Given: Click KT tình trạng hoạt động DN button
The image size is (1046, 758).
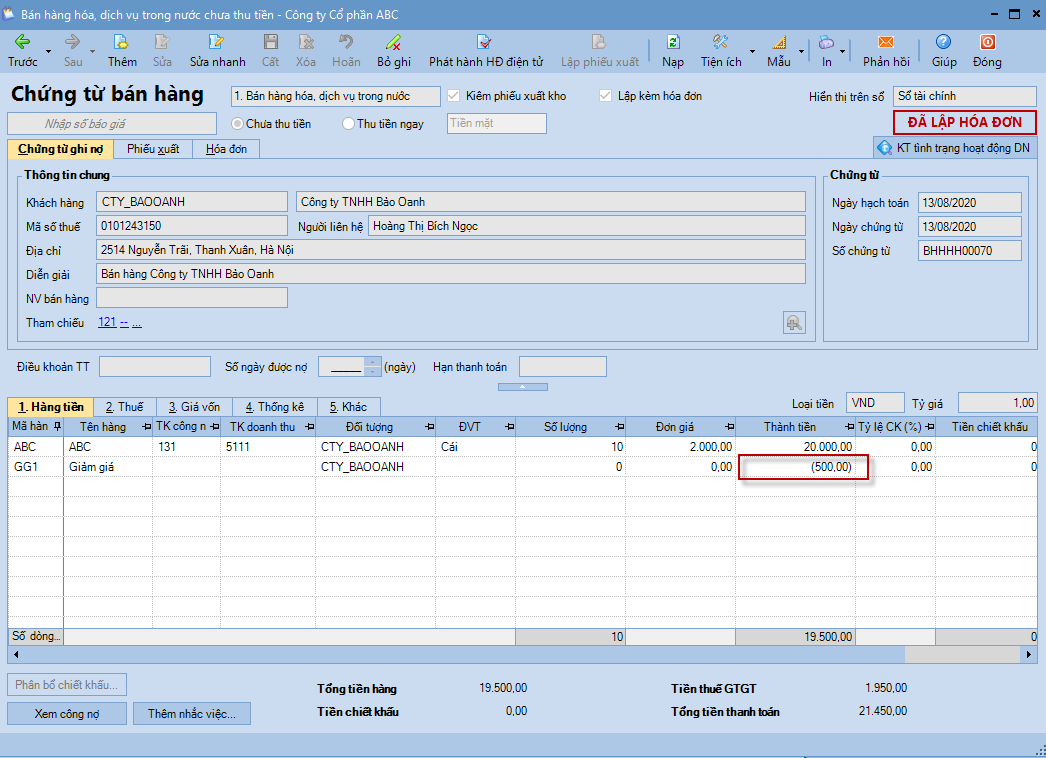Looking at the screenshot, I should (955, 148).
